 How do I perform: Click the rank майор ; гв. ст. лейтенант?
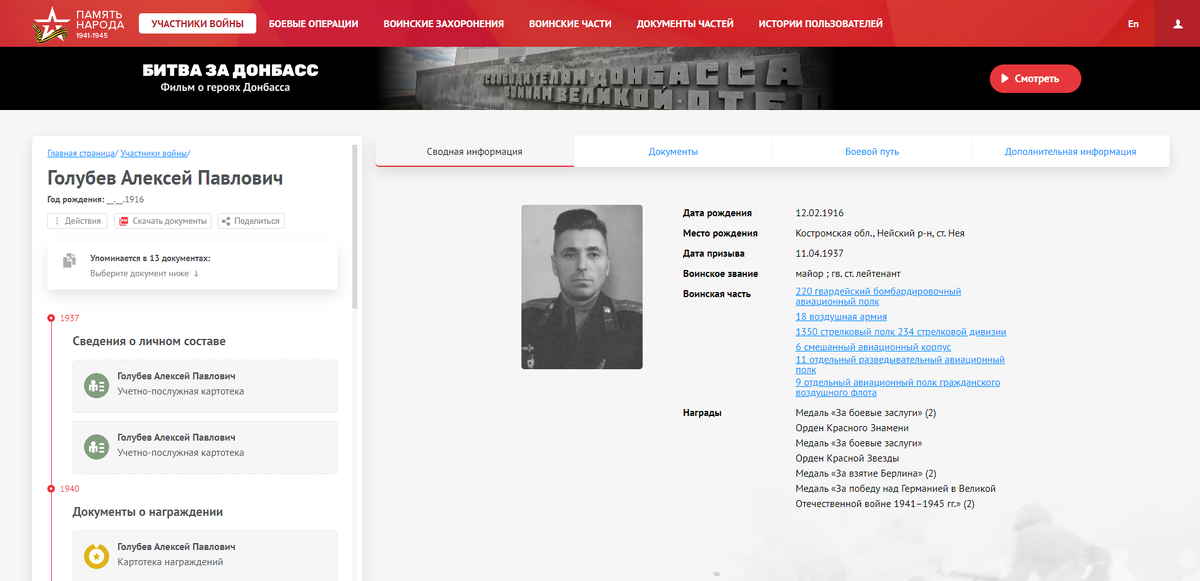click(848, 273)
